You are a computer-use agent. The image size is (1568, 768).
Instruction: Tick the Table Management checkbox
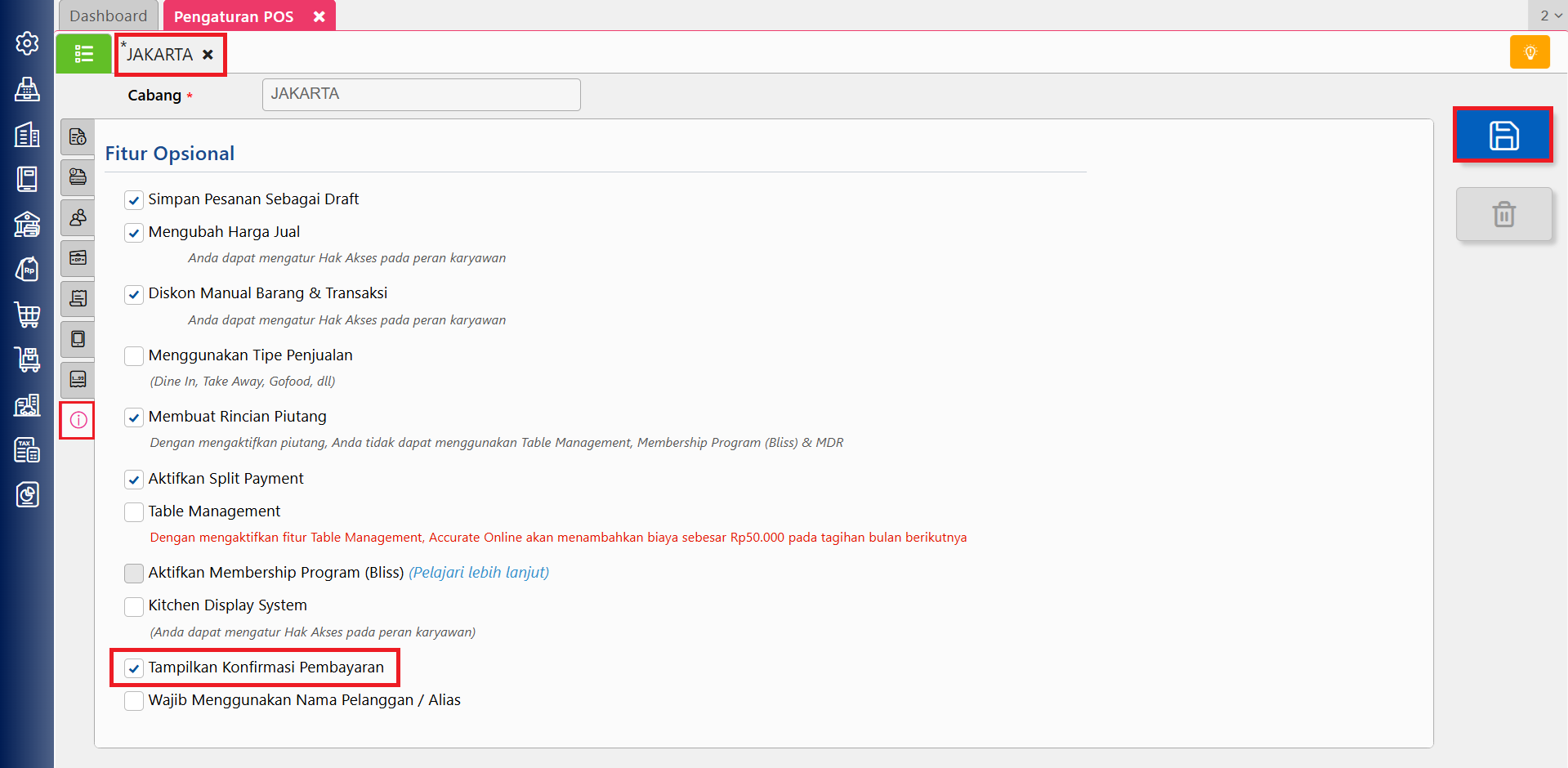pos(134,512)
